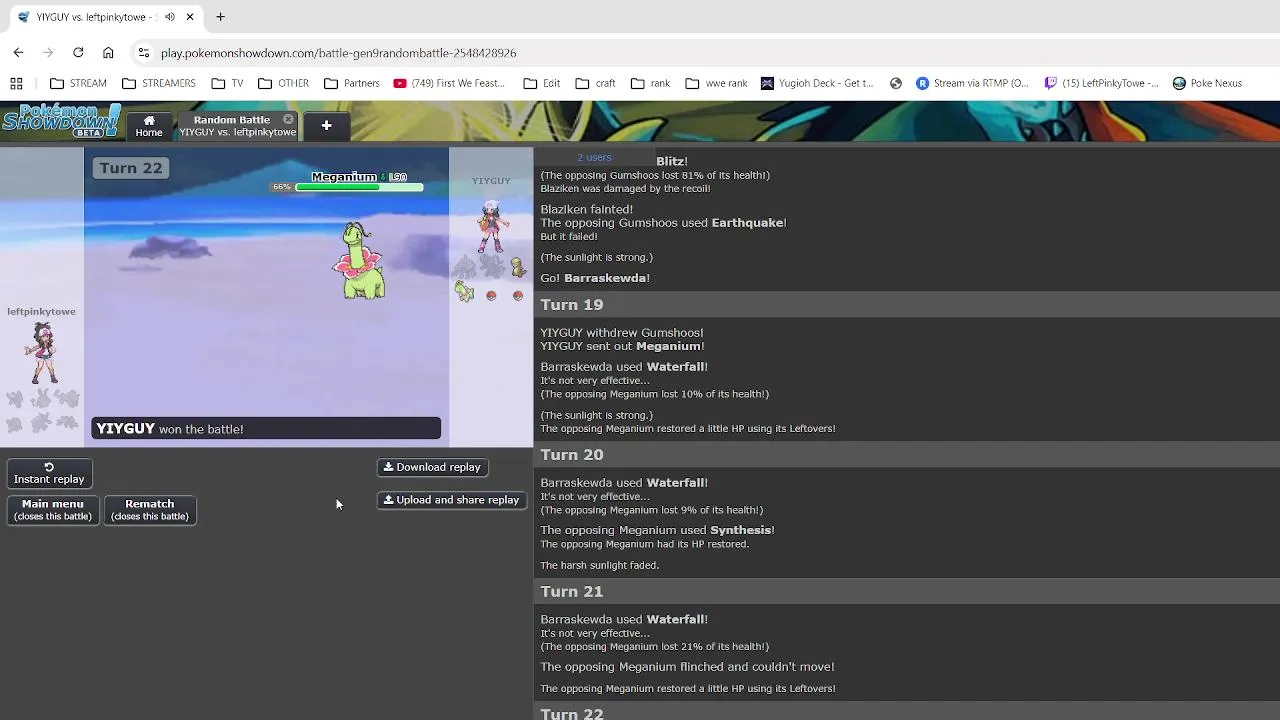
Task: Click 'The opposing Gumshoos used Earthquake!' line
Action: pos(663,223)
